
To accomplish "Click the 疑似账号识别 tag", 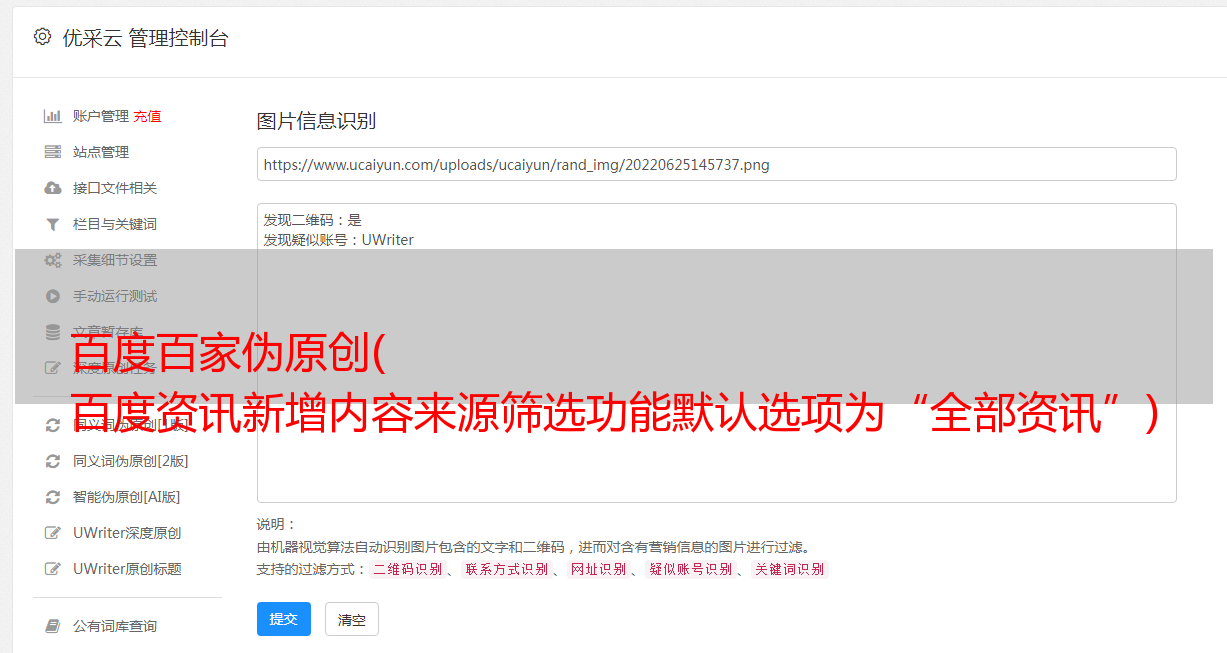I will pyautogui.click(x=690, y=569).
